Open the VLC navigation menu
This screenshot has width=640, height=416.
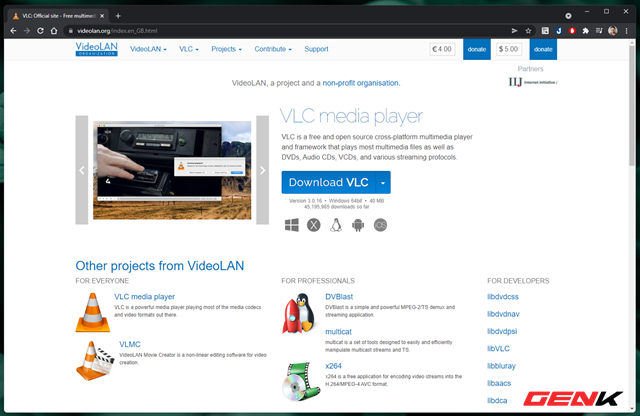click(189, 49)
